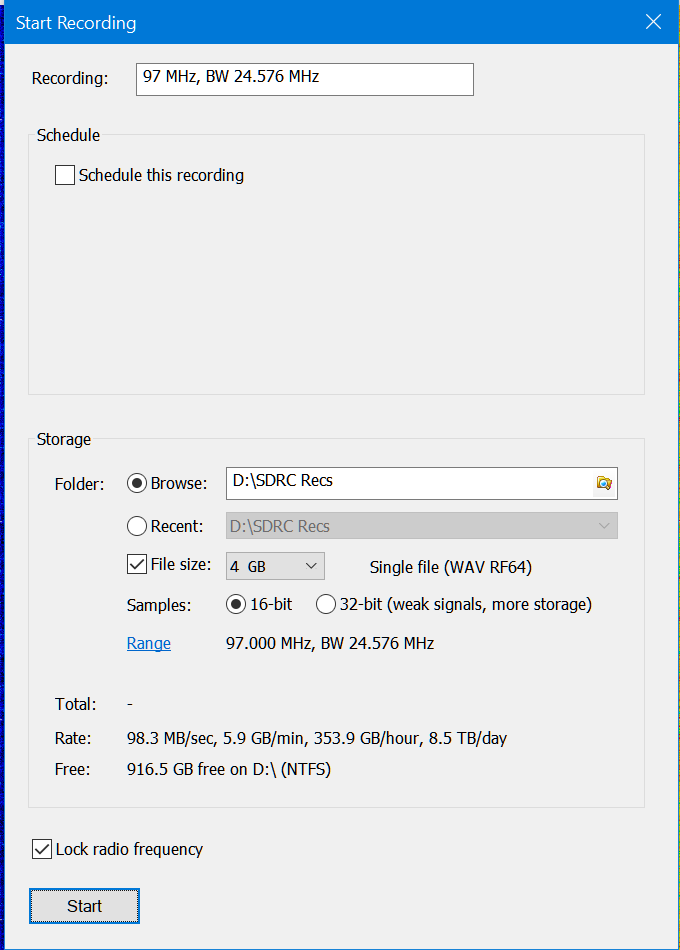Click the folder browse icon in path field
Screen dimensions: 680x950
tap(604, 483)
